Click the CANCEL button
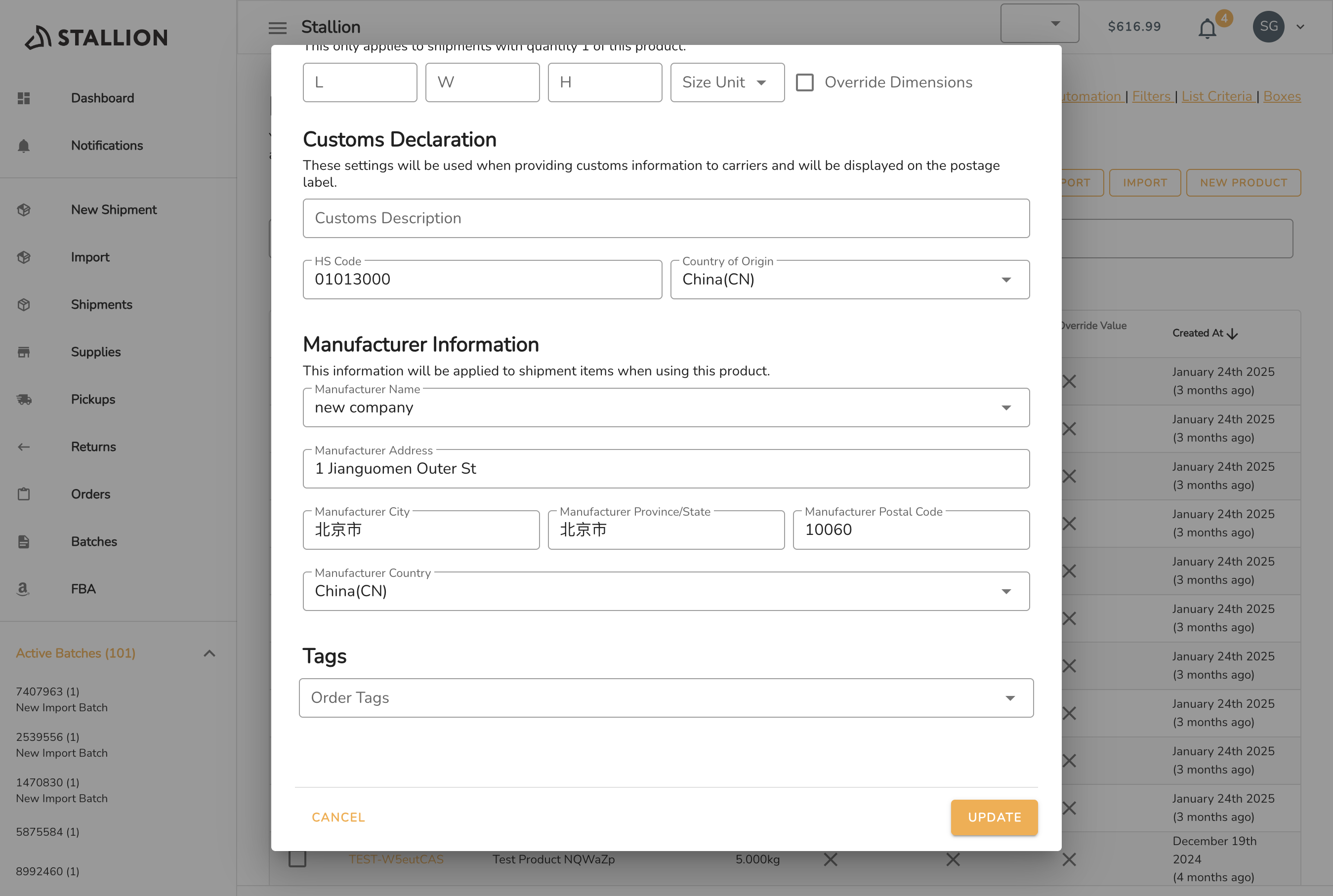The height and width of the screenshot is (896, 1333). tap(338, 818)
